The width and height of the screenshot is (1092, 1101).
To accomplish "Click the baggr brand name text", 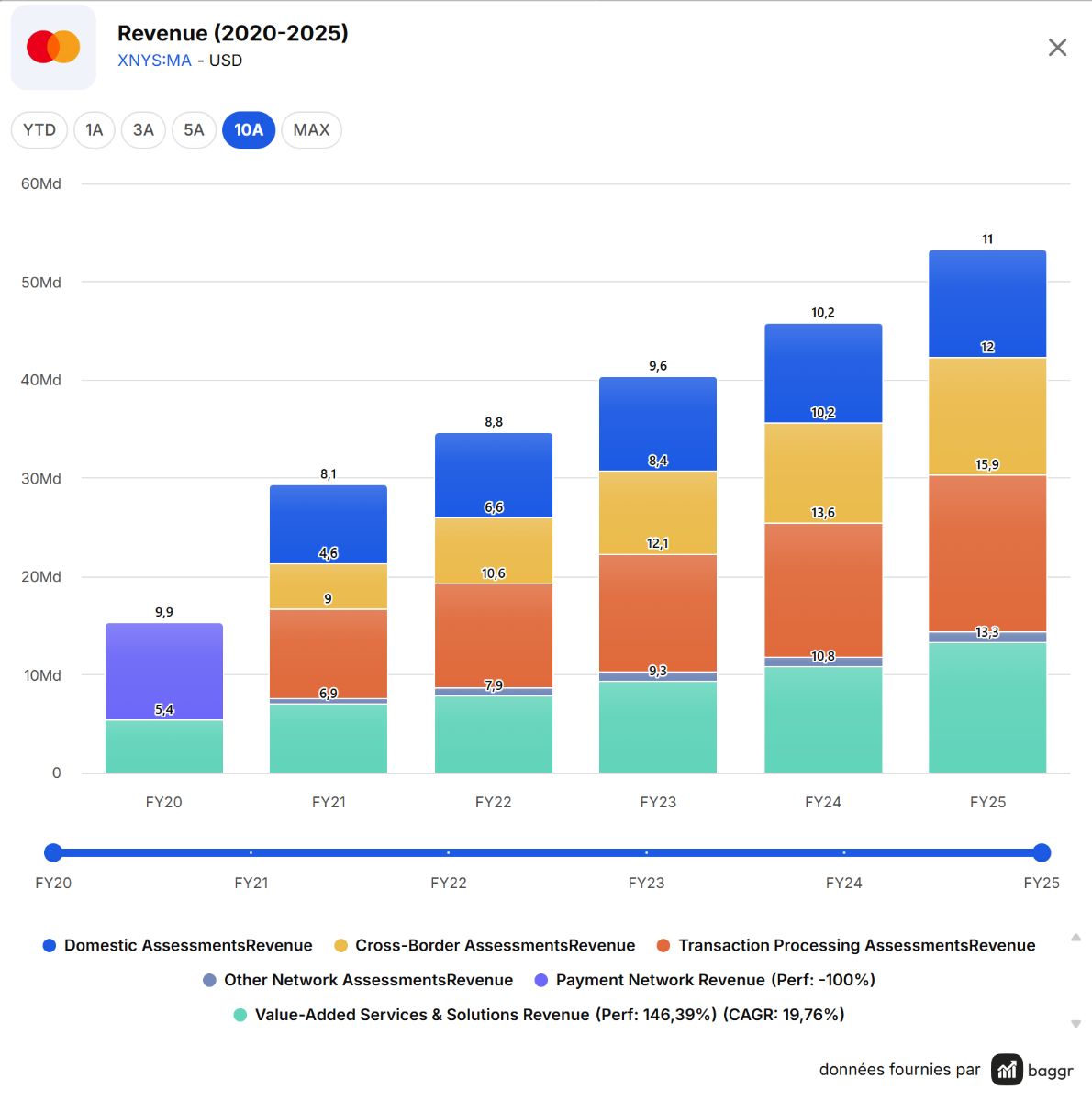I will [1051, 1071].
